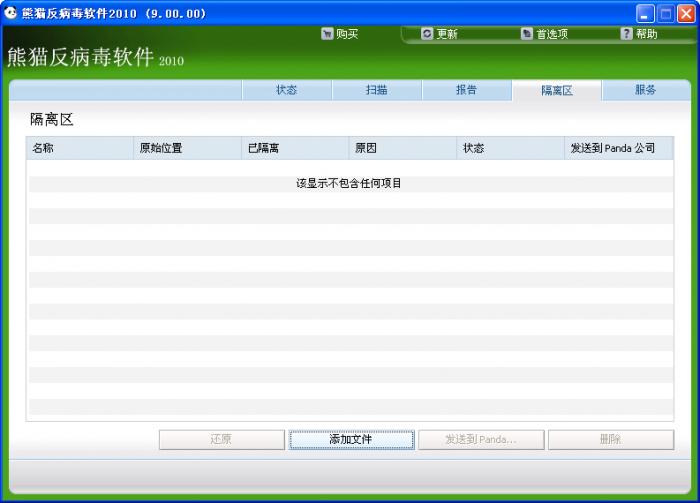This screenshot has height=503, width=700.
Task: Select the 隔离区 tab
Action: (x=557, y=91)
